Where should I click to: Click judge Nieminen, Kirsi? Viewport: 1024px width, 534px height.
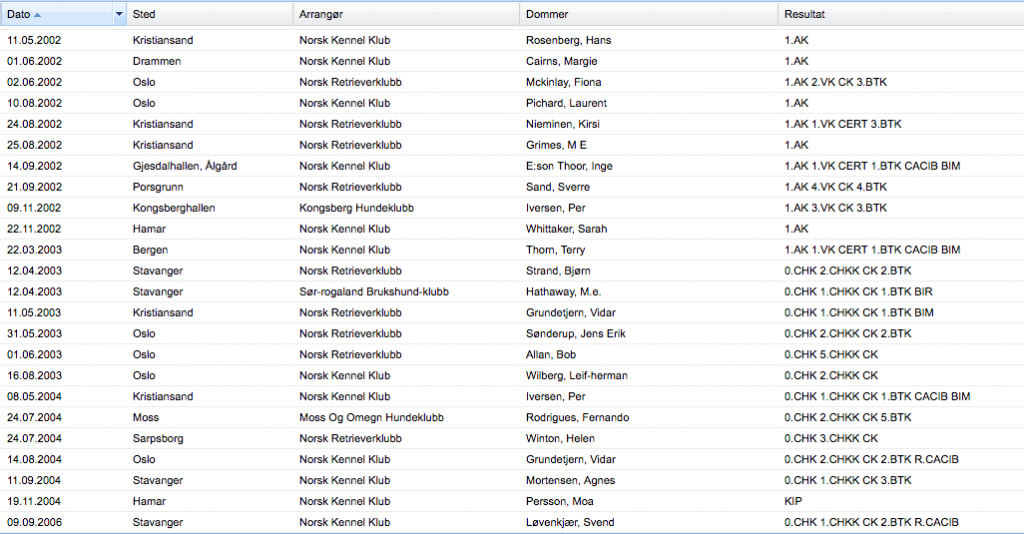tap(562, 123)
